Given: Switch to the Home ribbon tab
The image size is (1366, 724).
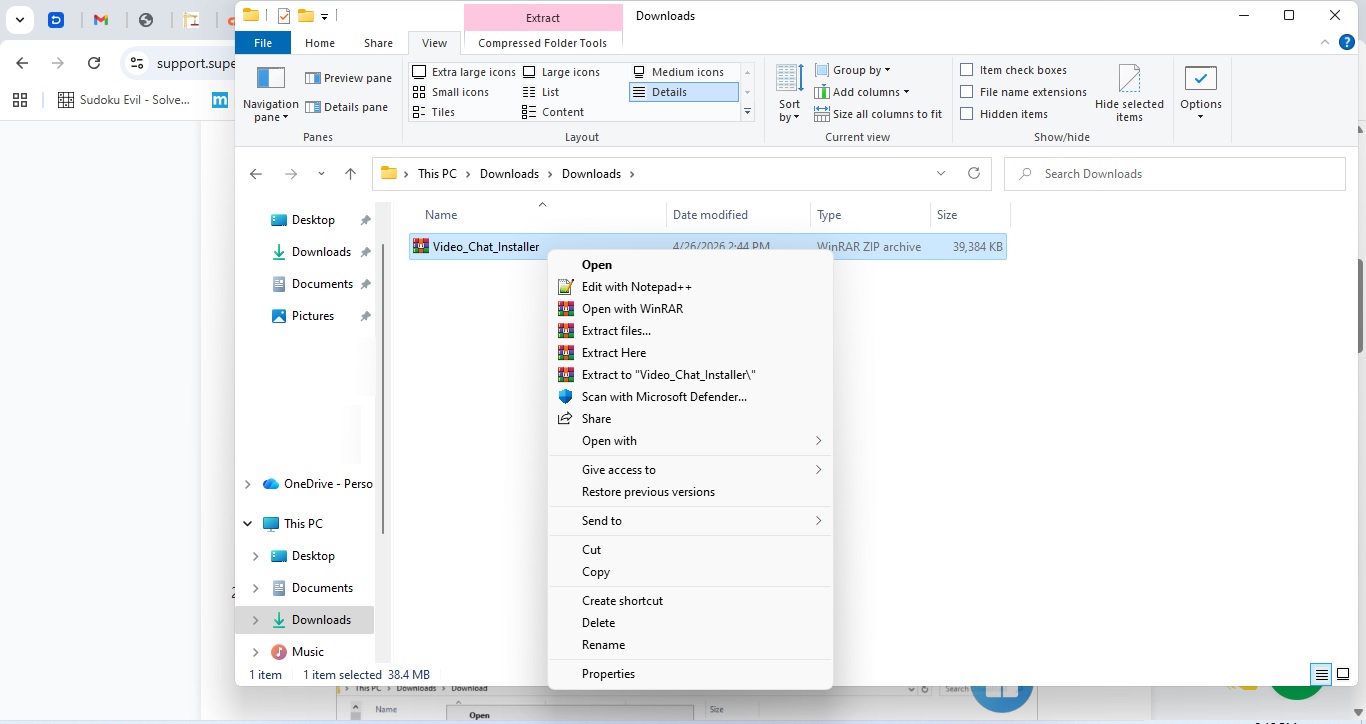Looking at the screenshot, I should [319, 43].
